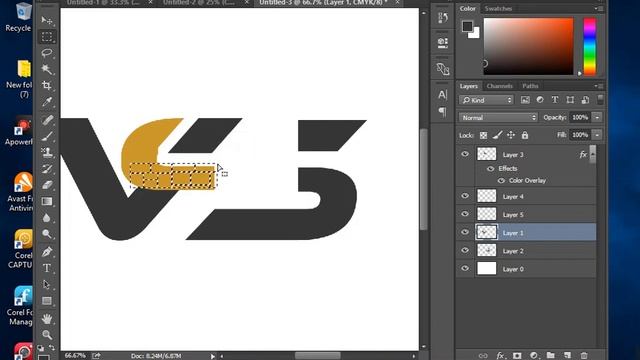Viewport: 640px width, 360px height.
Task: Click the add layer style fx button
Action: [500, 356]
